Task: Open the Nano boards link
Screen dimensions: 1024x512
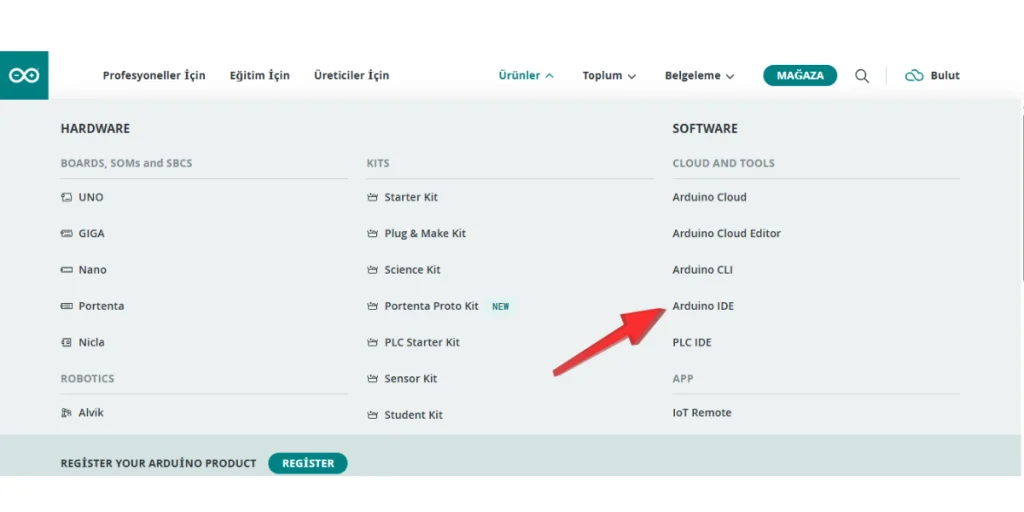Action: [x=92, y=270]
